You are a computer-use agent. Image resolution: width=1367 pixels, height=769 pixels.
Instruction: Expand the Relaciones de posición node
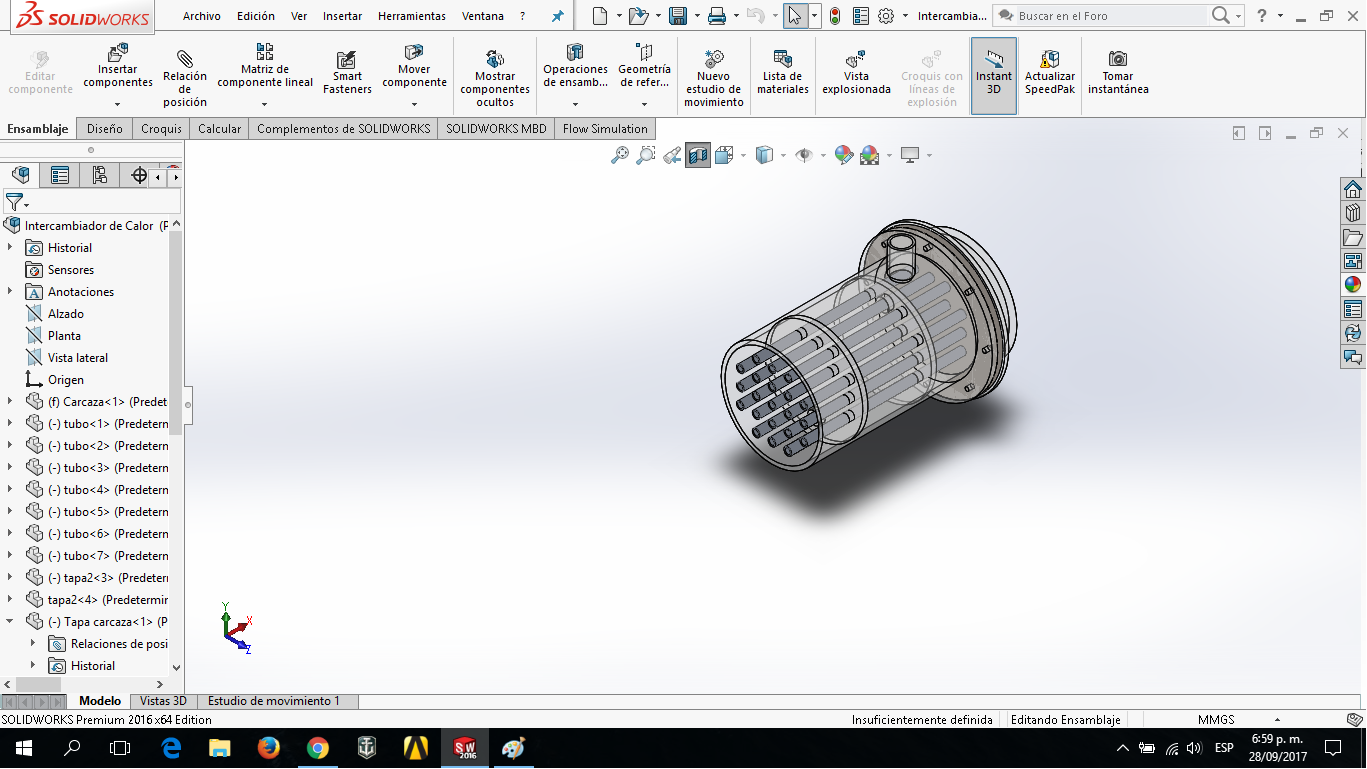pyautogui.click(x=33, y=644)
